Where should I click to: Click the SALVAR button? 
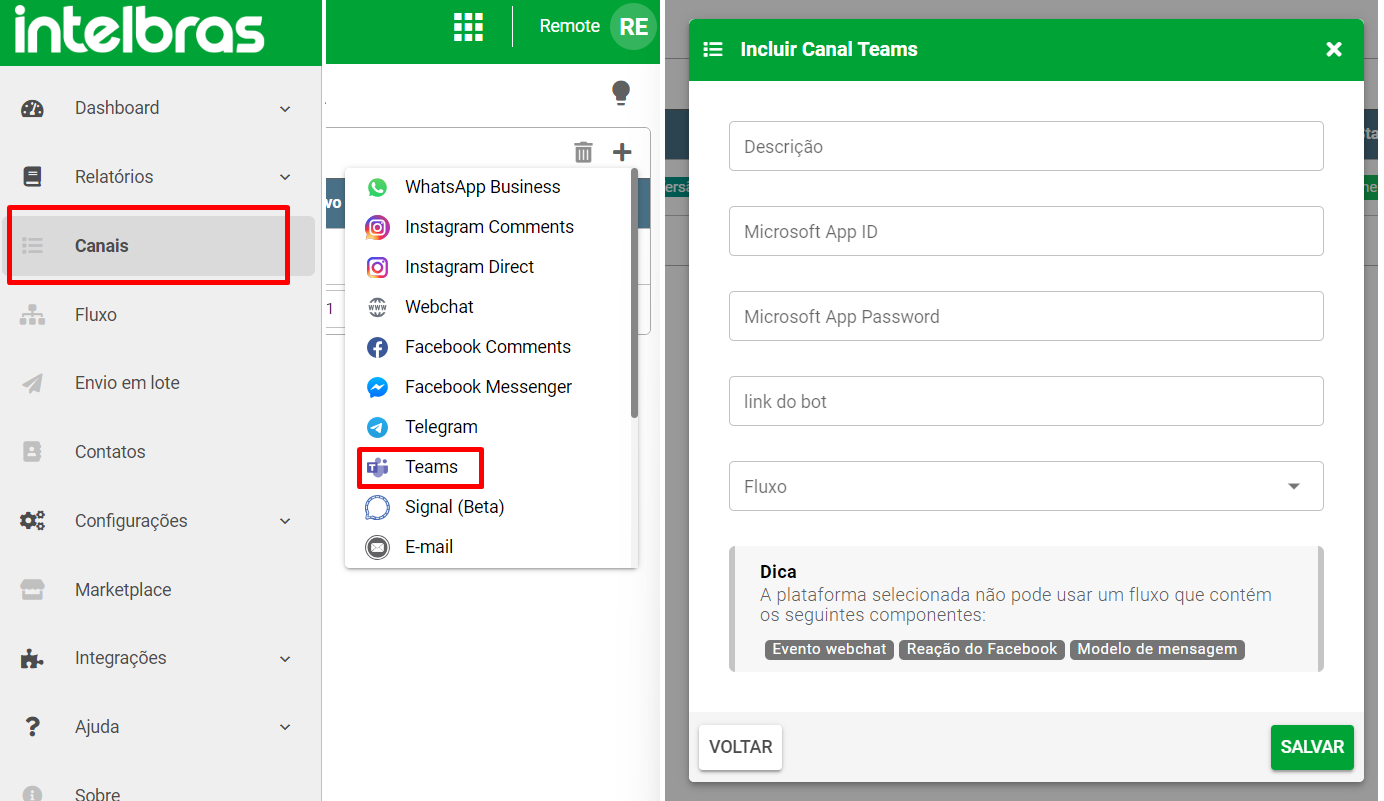click(1312, 747)
